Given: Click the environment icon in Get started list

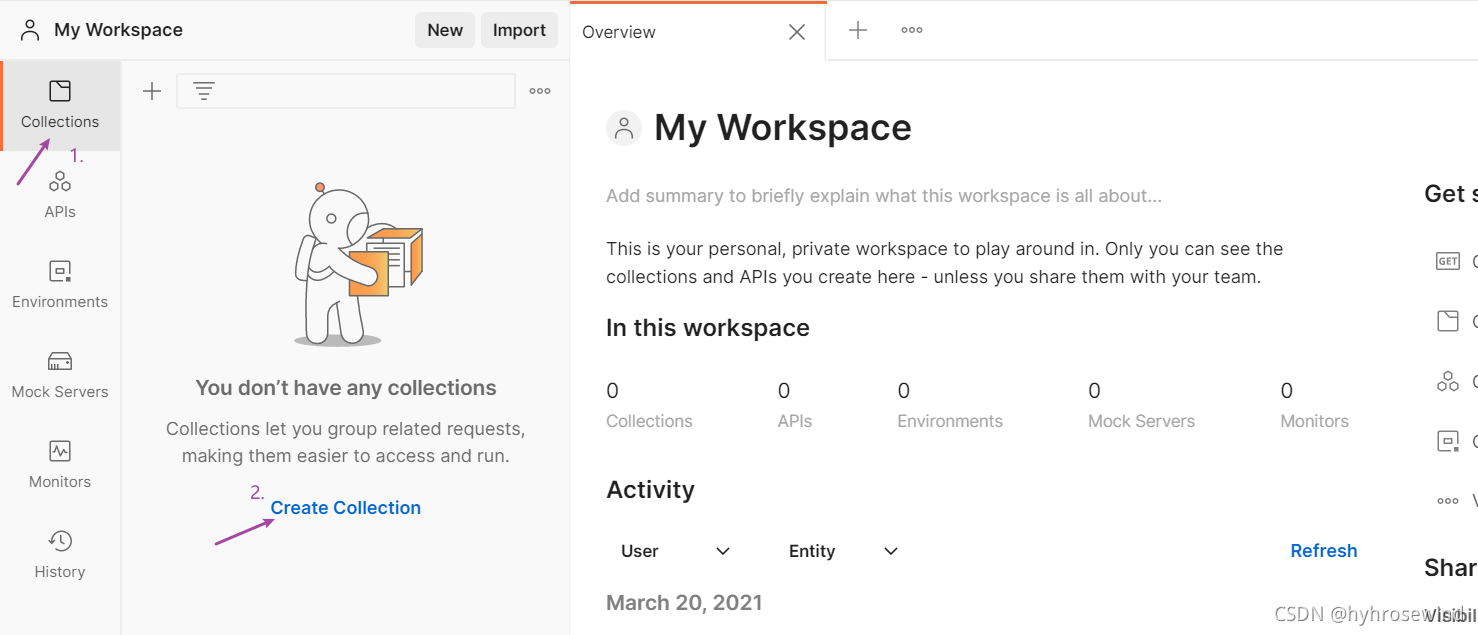Looking at the screenshot, I should point(1447,441).
